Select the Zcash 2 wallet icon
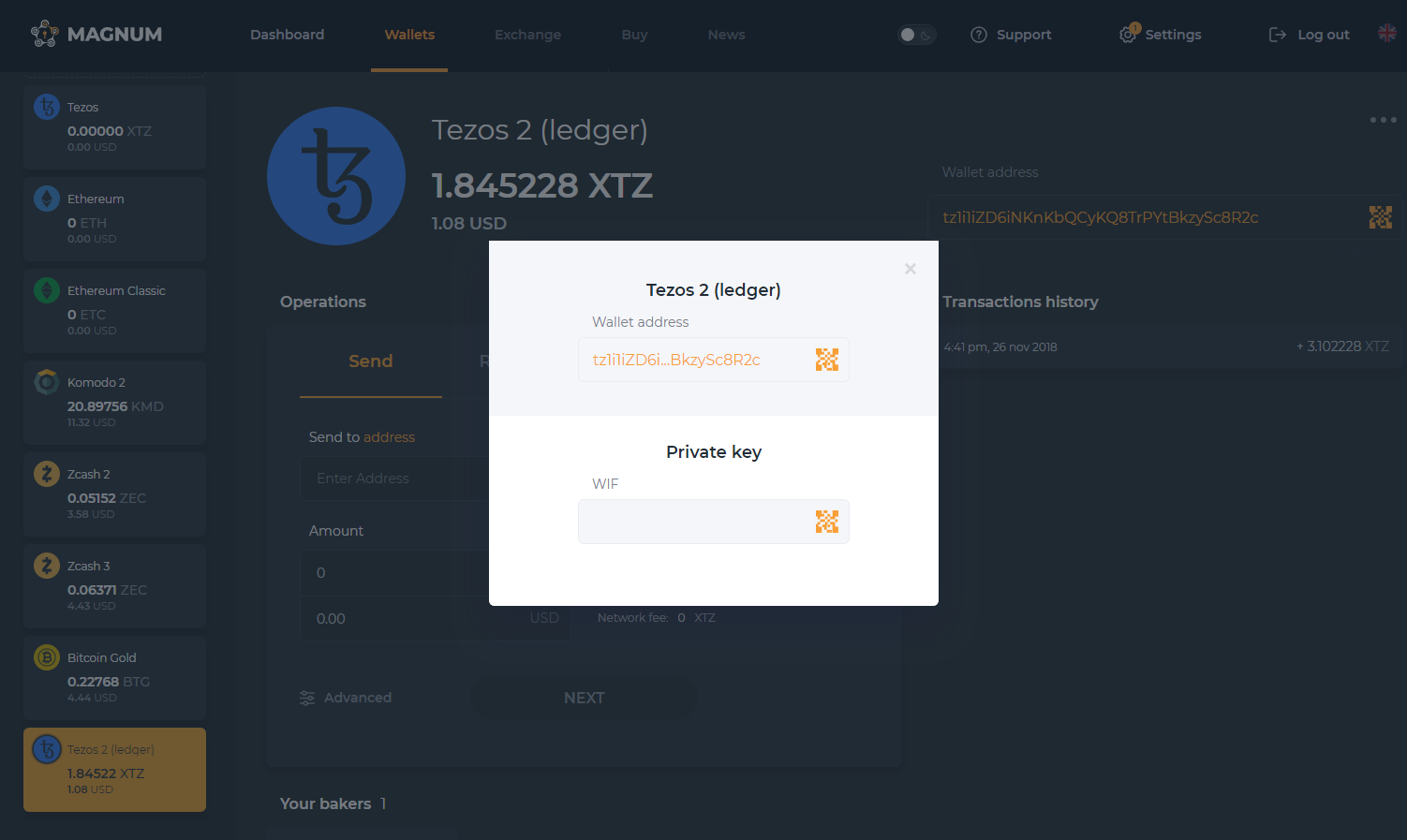Image resolution: width=1407 pixels, height=840 pixels. pos(47,474)
